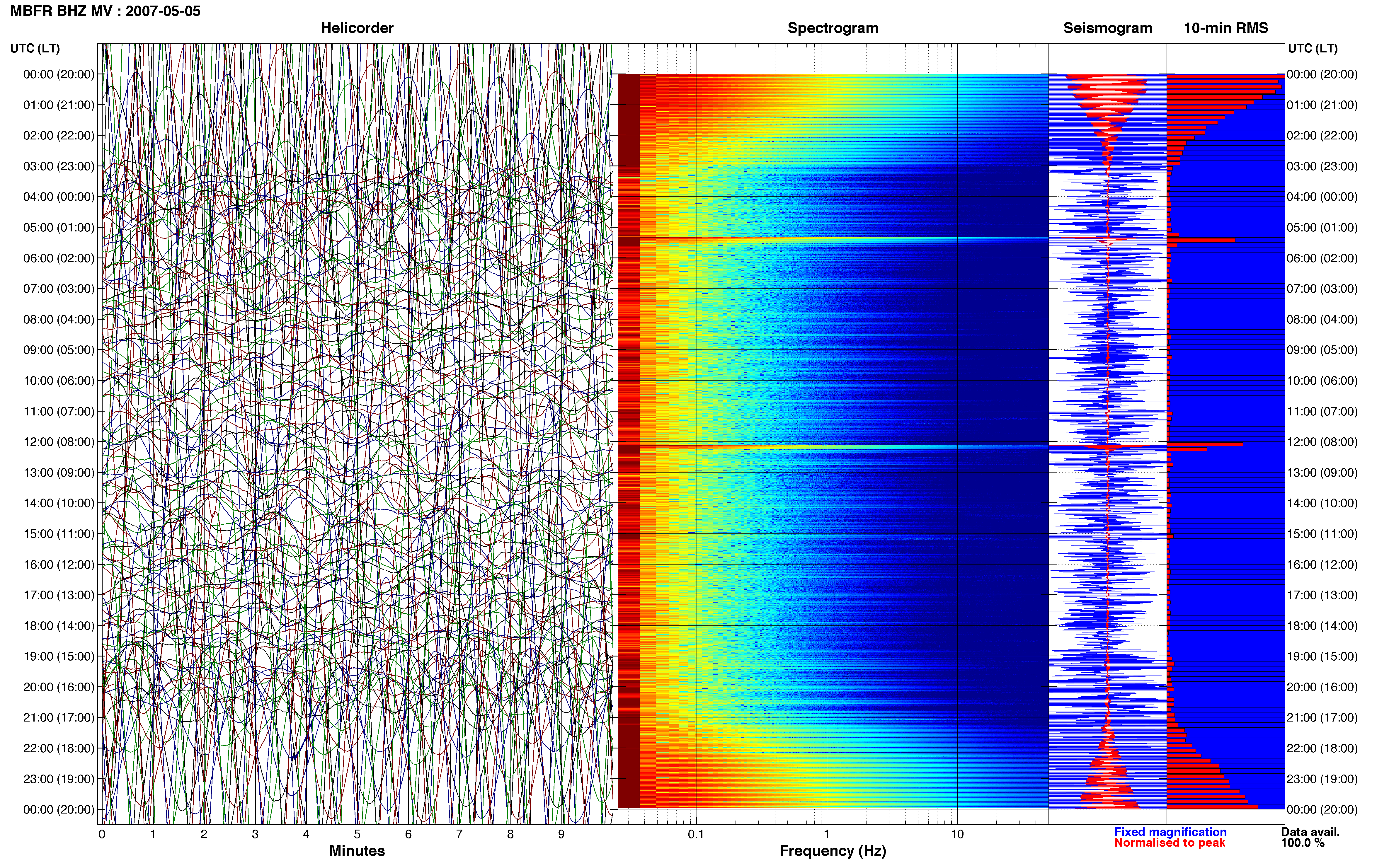Click the Data avail. label

point(1310,831)
